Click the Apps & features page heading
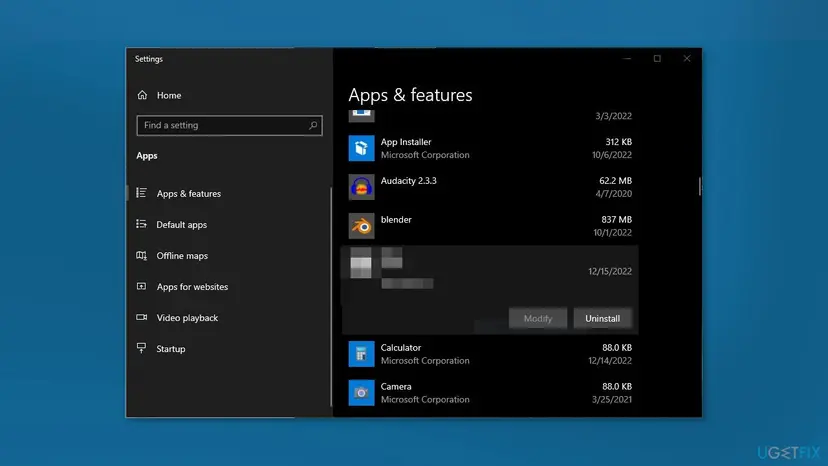 tap(410, 95)
